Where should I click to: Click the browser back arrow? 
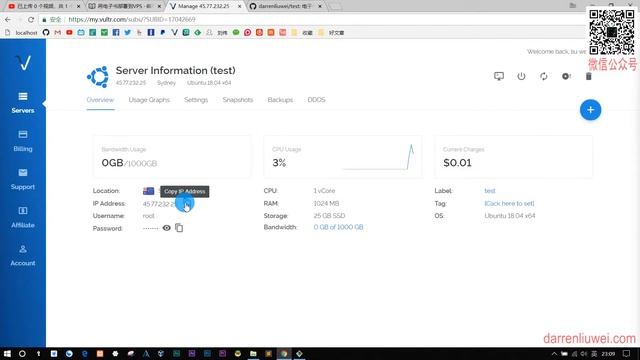tap(8, 19)
